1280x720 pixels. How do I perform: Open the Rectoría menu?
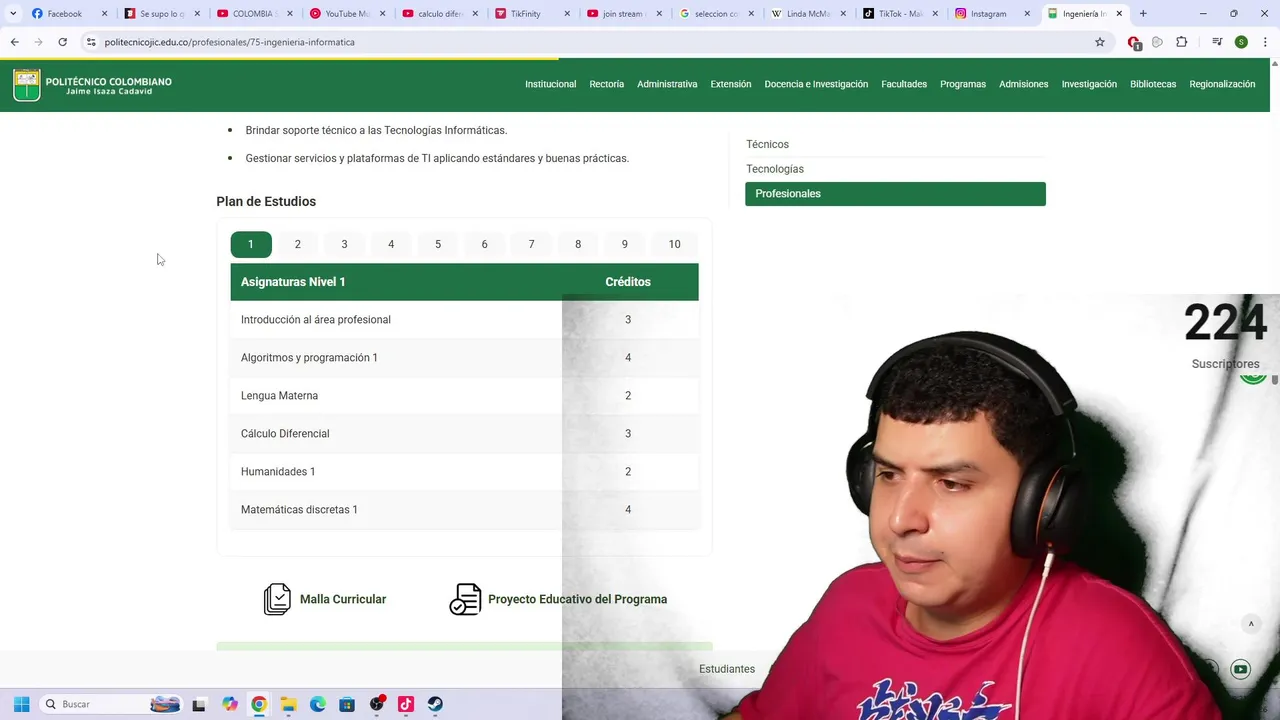coord(607,84)
